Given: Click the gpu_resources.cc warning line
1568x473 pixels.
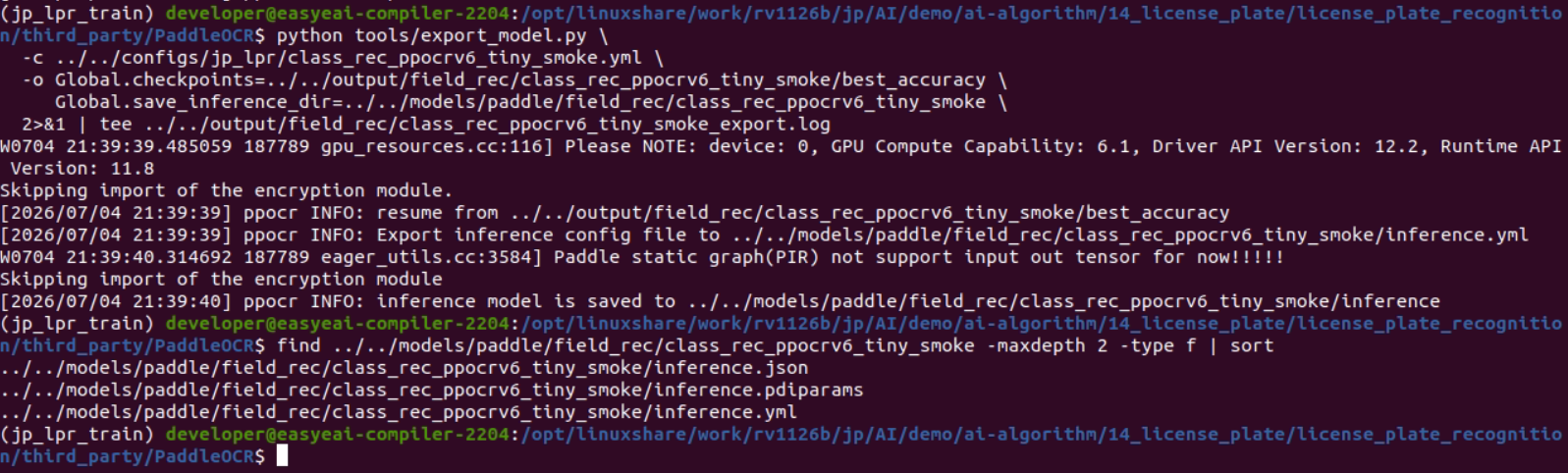Looking at the screenshot, I should click(x=781, y=145).
